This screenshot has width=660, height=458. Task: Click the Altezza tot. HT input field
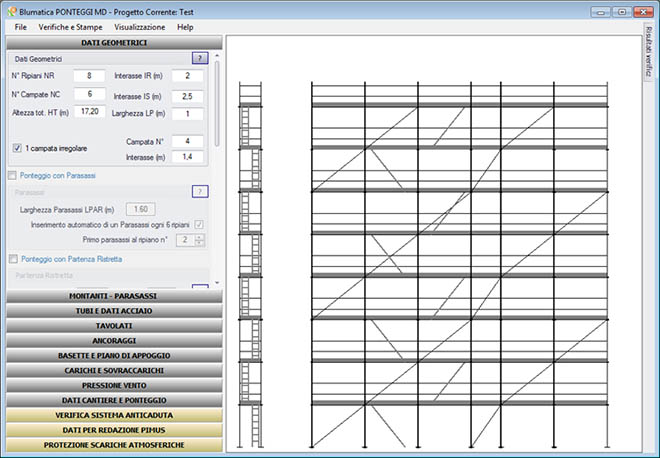pos(88,112)
